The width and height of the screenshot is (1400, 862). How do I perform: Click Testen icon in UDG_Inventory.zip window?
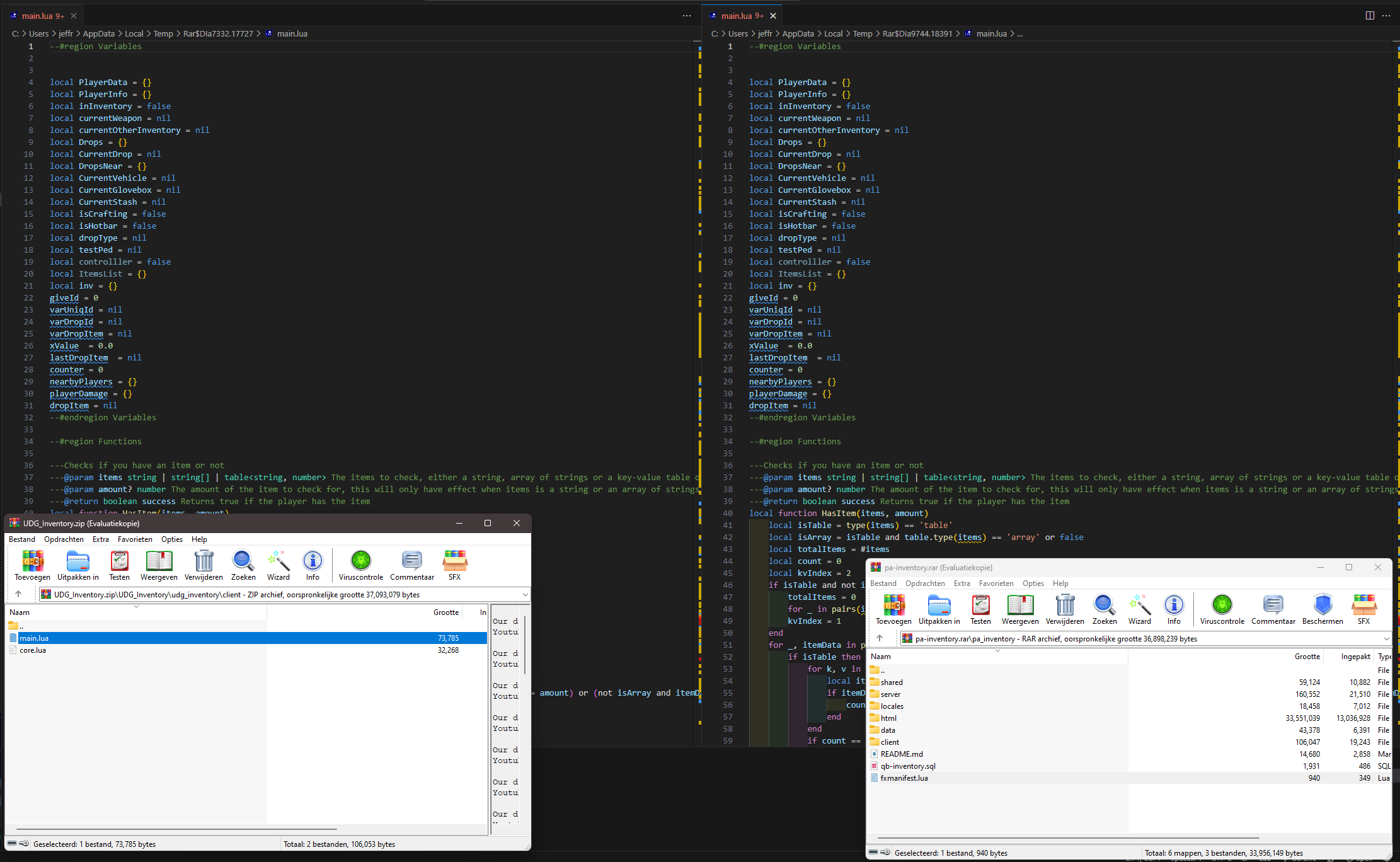(119, 560)
